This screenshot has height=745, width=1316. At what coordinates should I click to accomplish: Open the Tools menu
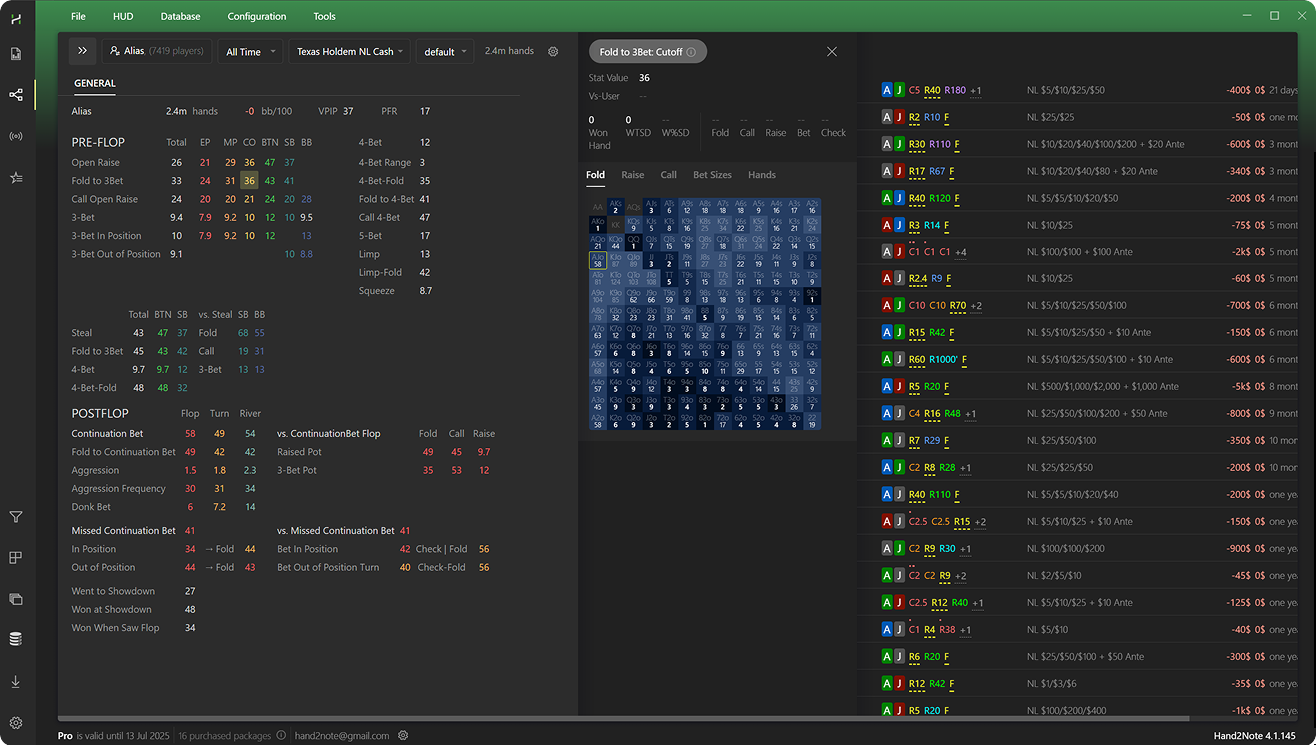tap(324, 16)
